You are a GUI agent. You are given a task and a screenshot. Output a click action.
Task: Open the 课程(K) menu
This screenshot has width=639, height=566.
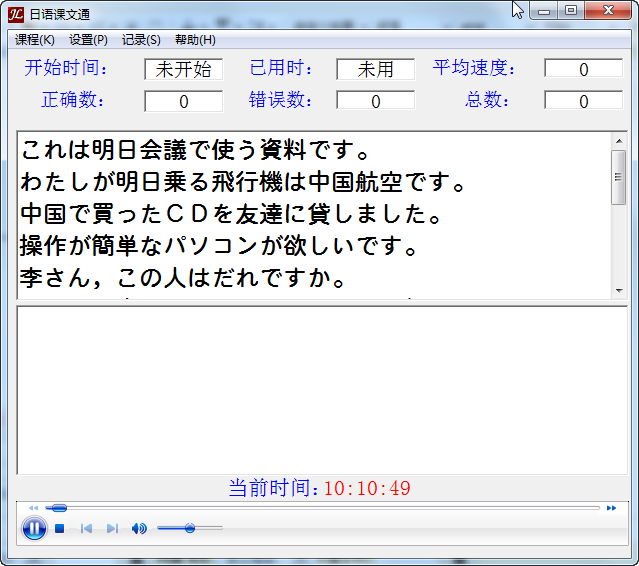point(35,40)
